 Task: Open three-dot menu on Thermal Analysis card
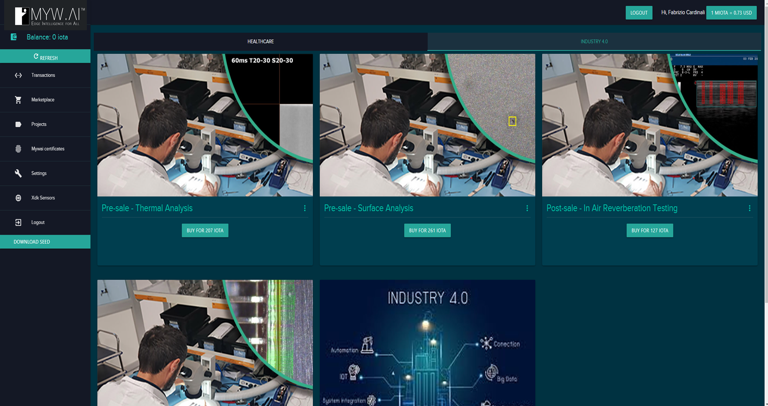click(305, 209)
